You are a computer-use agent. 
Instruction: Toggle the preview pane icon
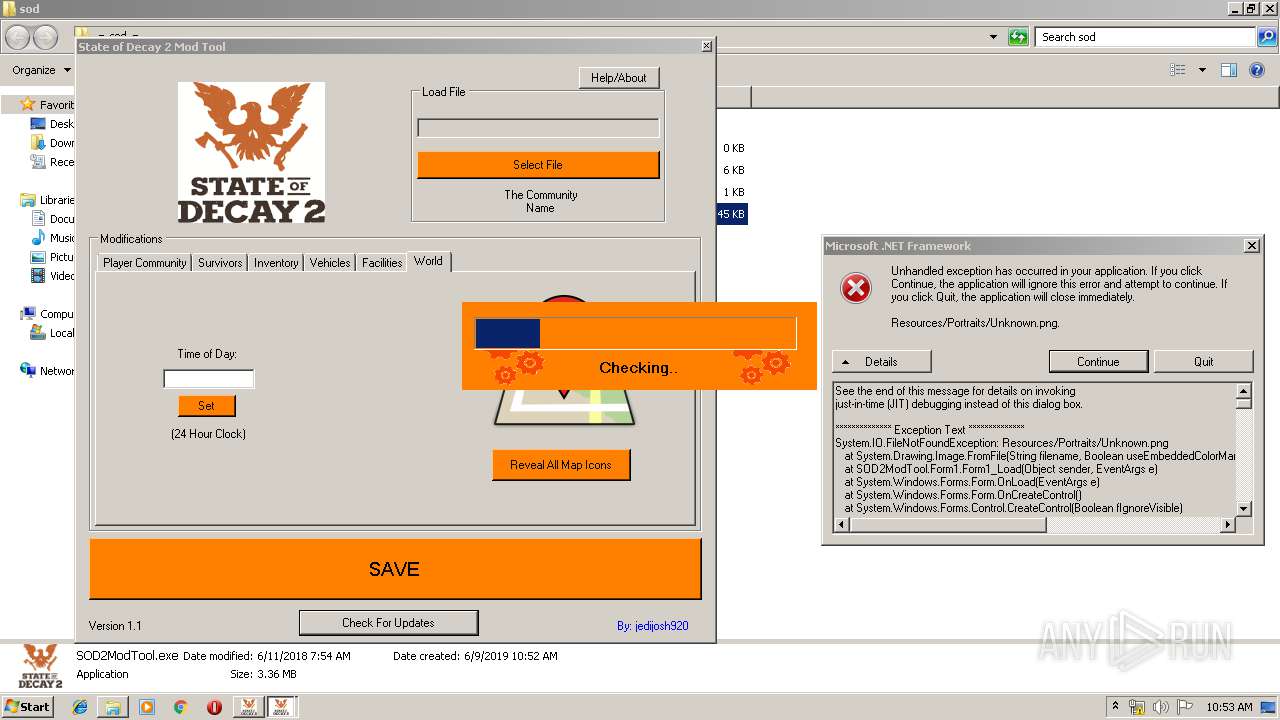coord(1229,70)
